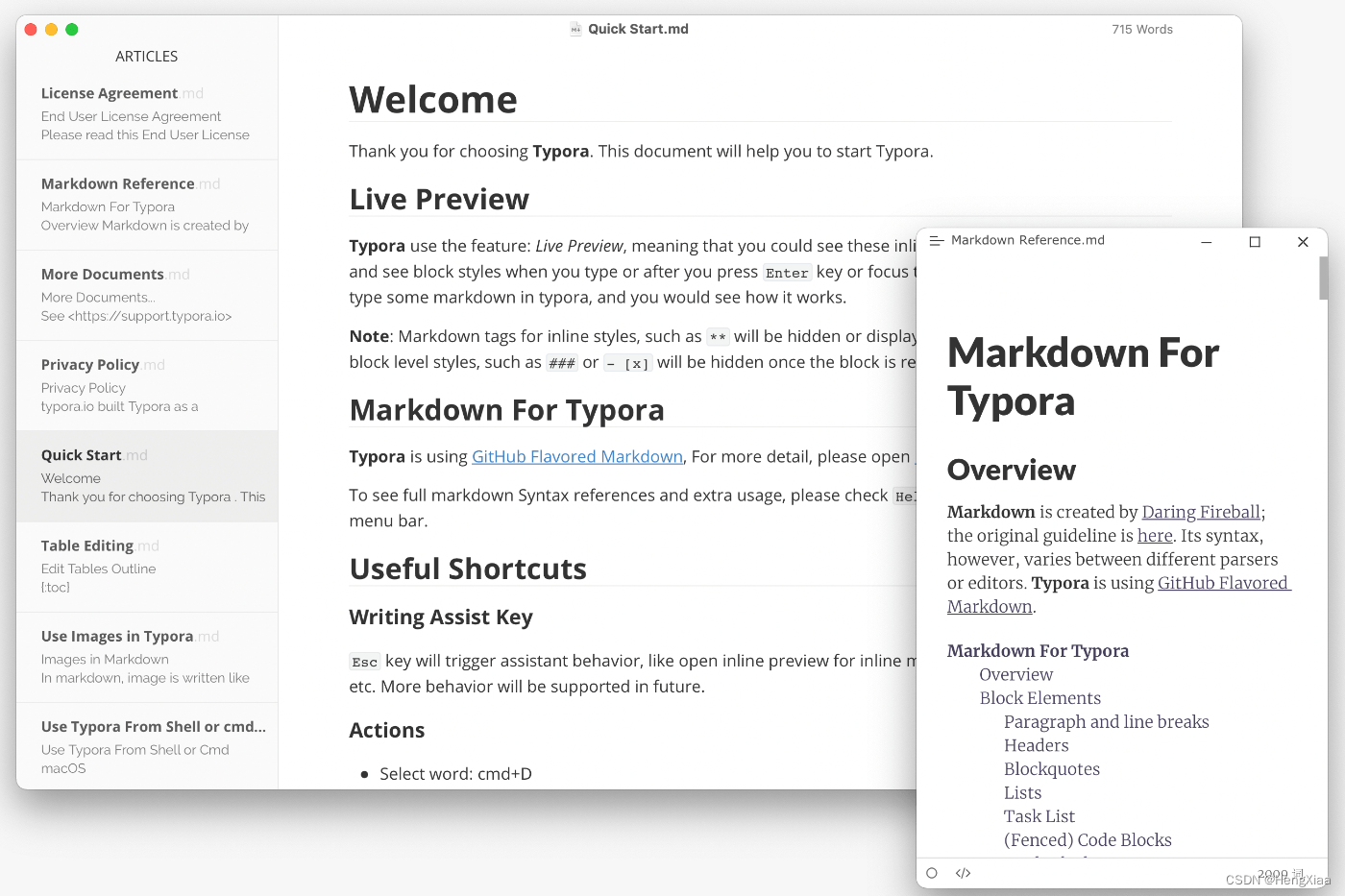The image size is (1345, 896).
Task: Jump to Block Elements in table of contents
Action: pyautogui.click(x=1040, y=698)
